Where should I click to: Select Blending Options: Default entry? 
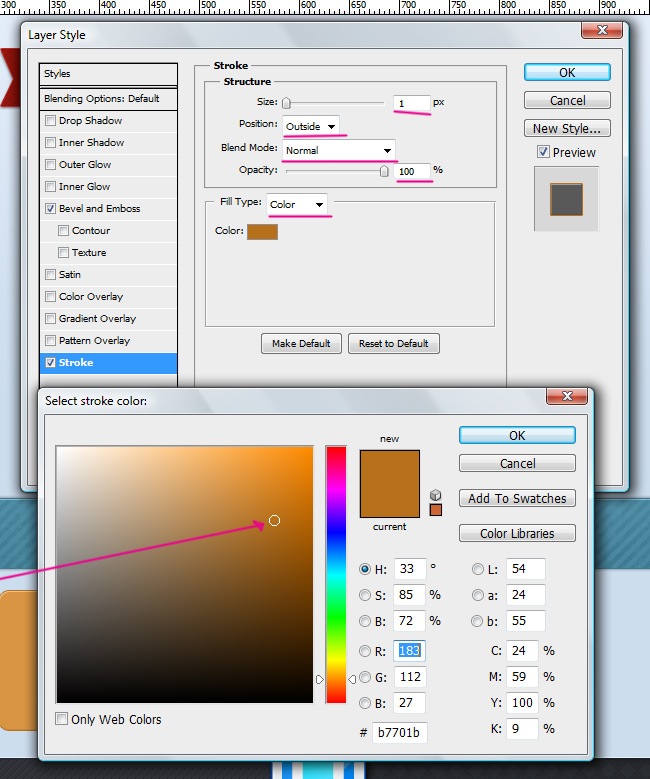pos(108,99)
